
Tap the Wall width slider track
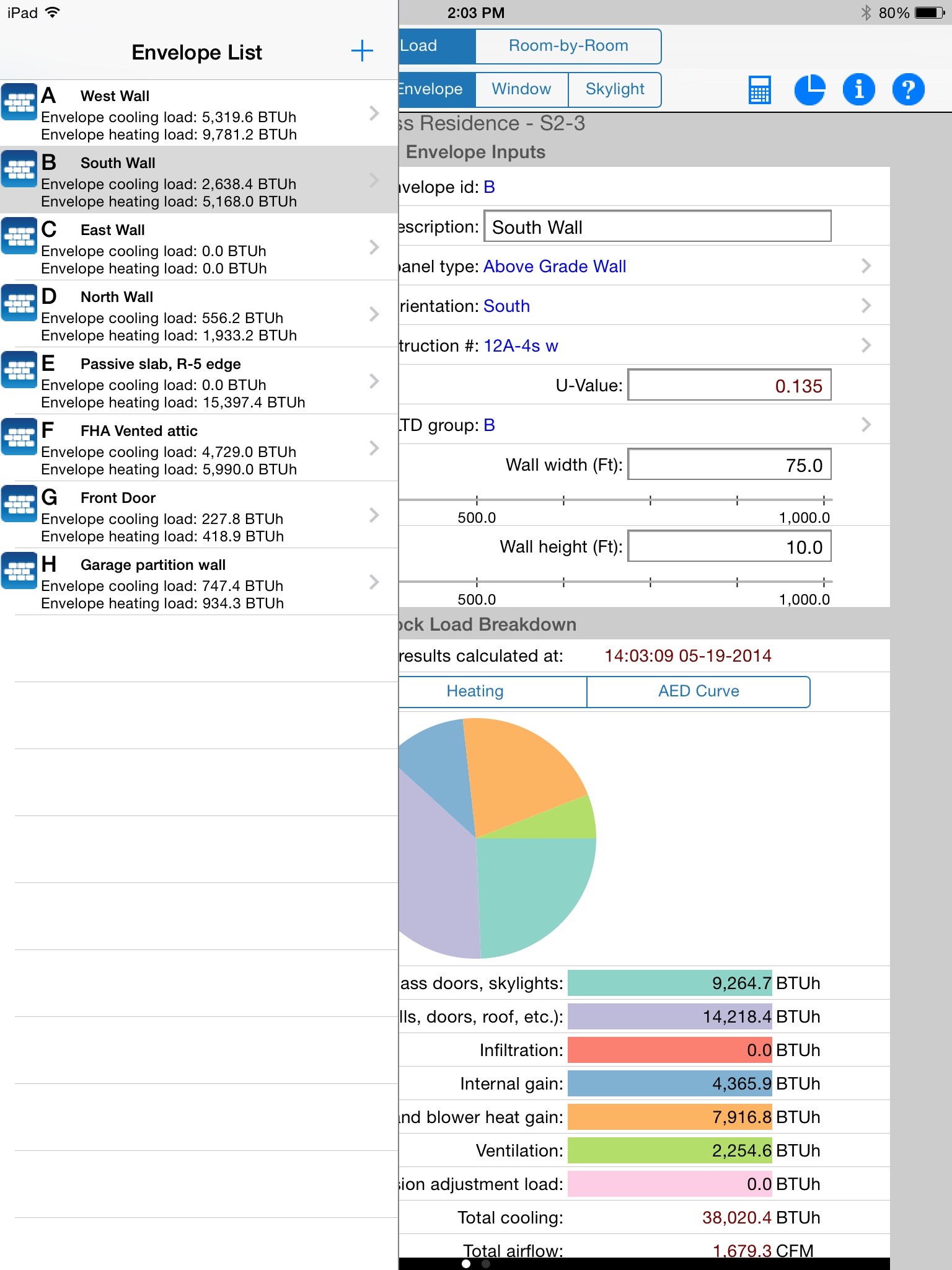point(615,500)
